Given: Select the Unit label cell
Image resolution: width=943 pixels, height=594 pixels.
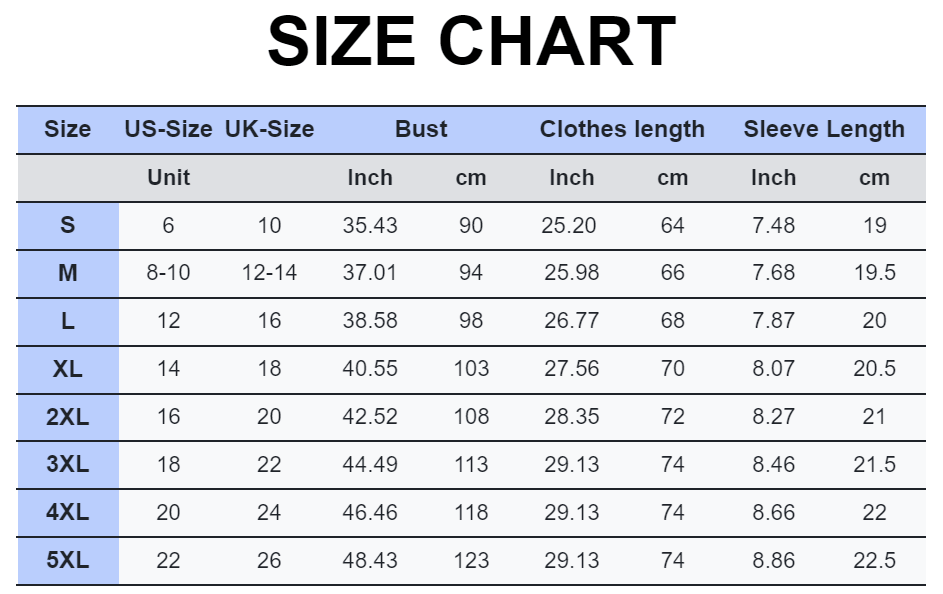Looking at the screenshot, I should tap(168, 177).
